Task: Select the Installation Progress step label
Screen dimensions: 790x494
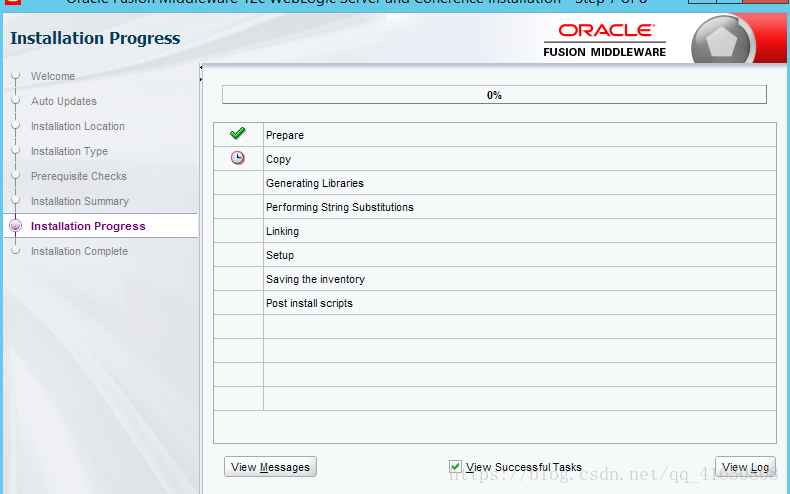Action: (x=88, y=226)
